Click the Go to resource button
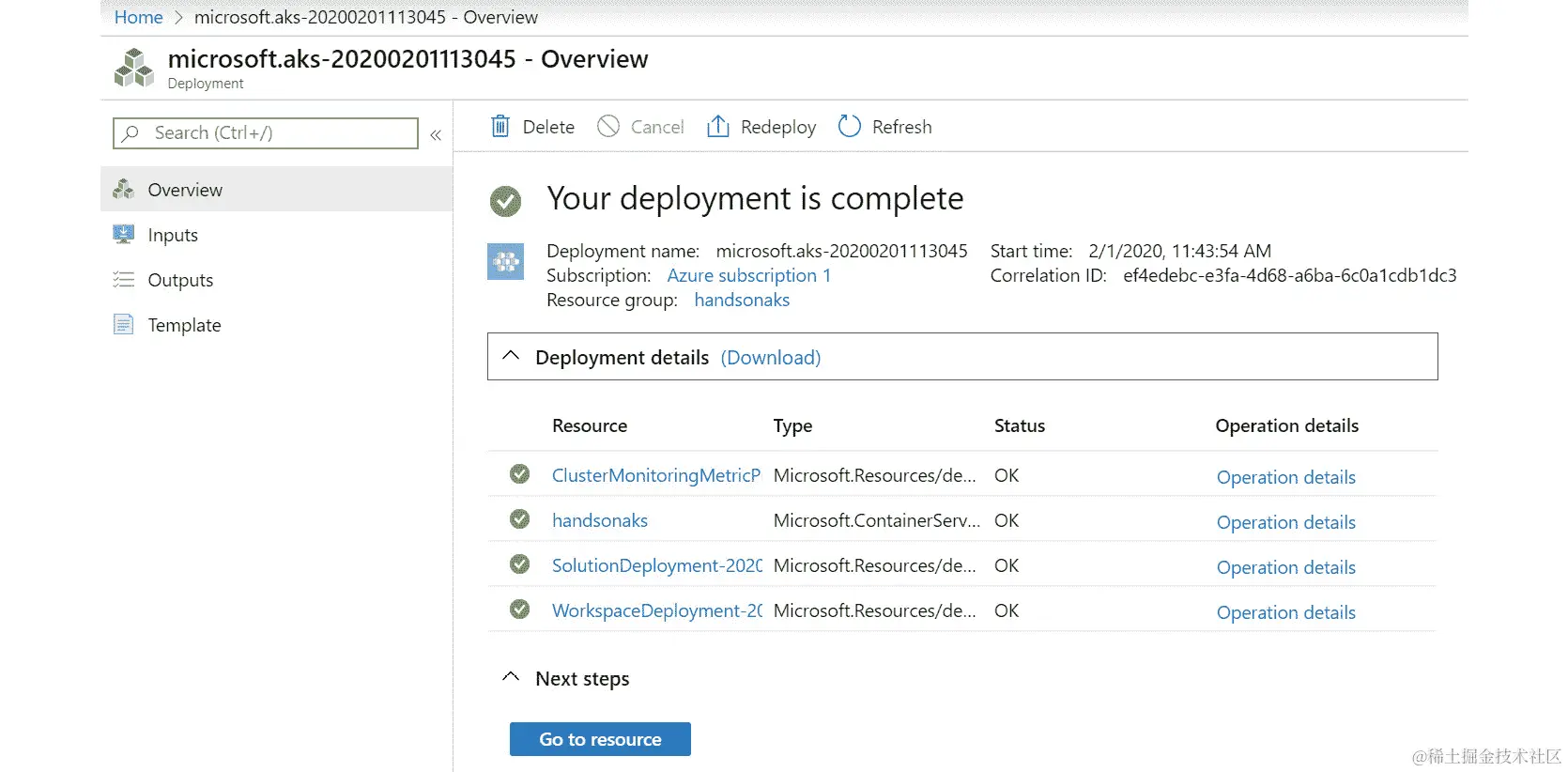 (x=600, y=739)
